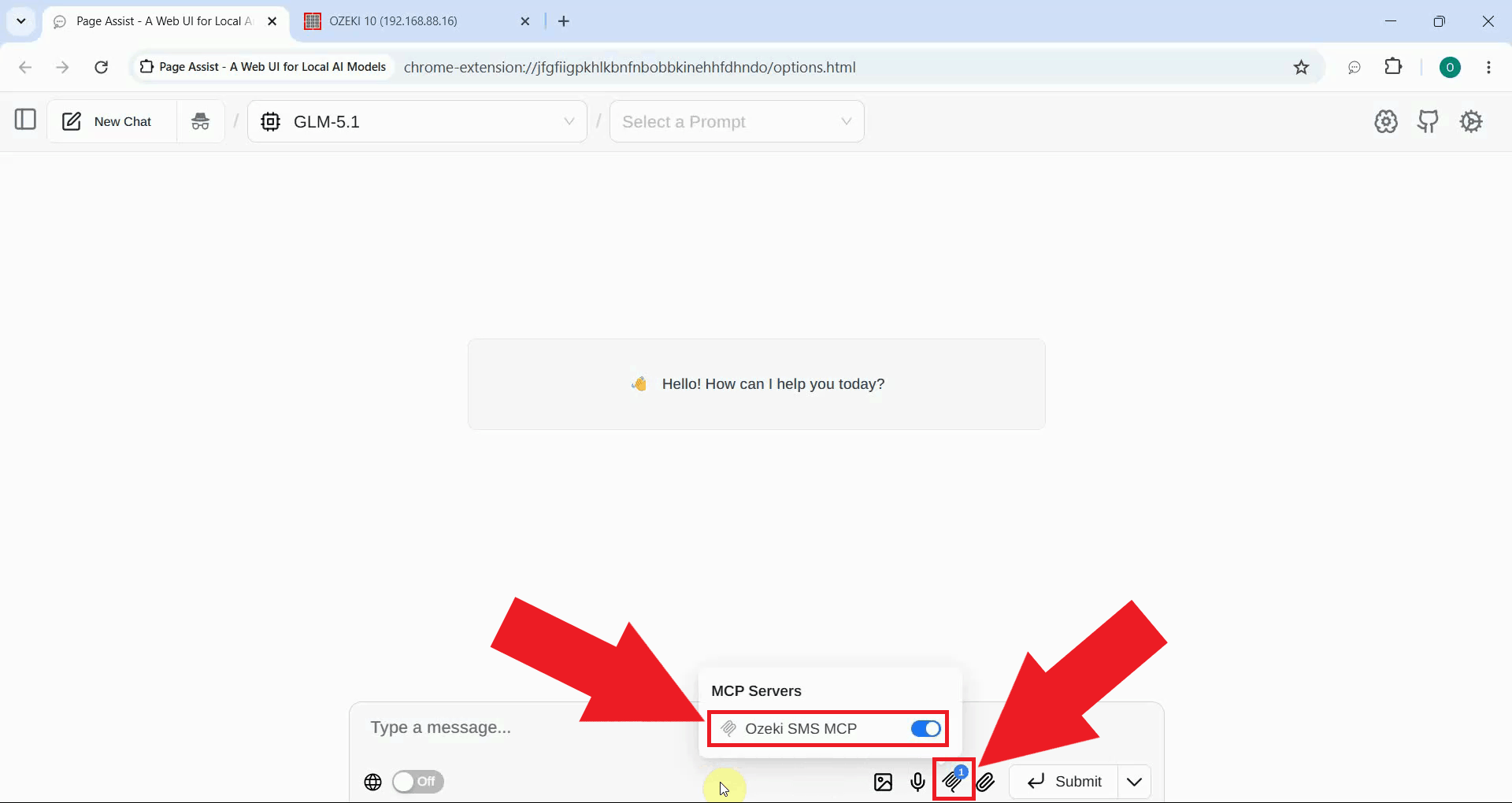Restore down the browser window
The image size is (1512, 803).
(1440, 21)
